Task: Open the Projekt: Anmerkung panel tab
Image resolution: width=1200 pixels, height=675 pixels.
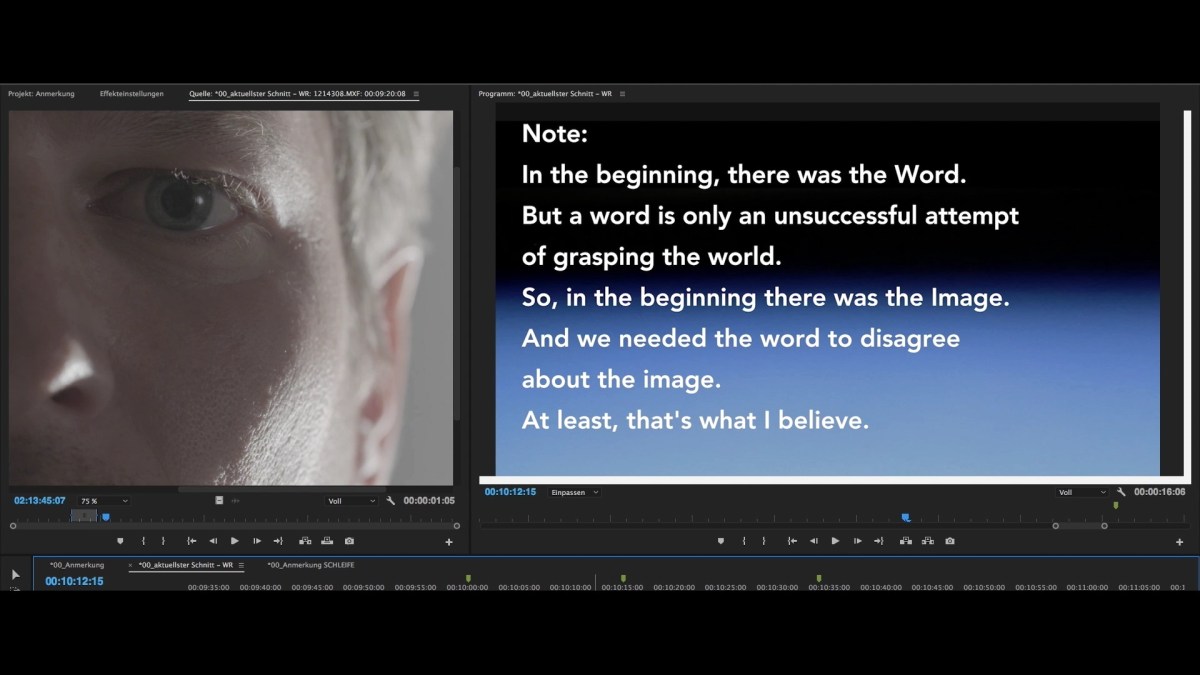Action: click(x=41, y=94)
